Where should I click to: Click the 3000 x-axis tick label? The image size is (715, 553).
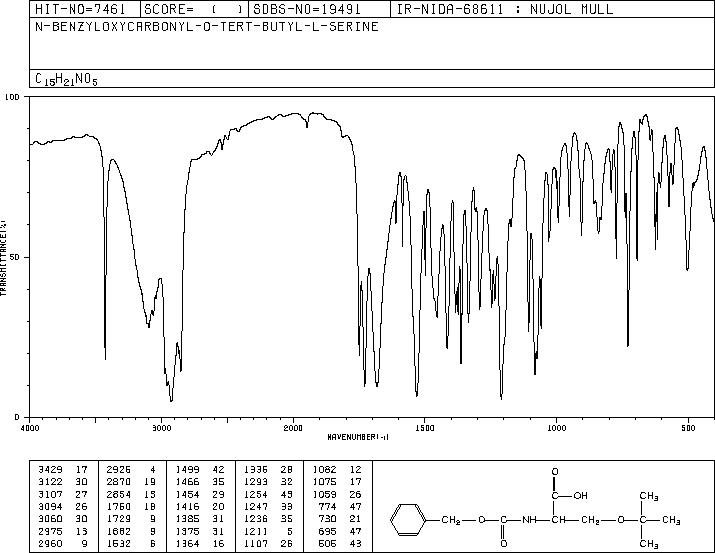tap(161, 428)
